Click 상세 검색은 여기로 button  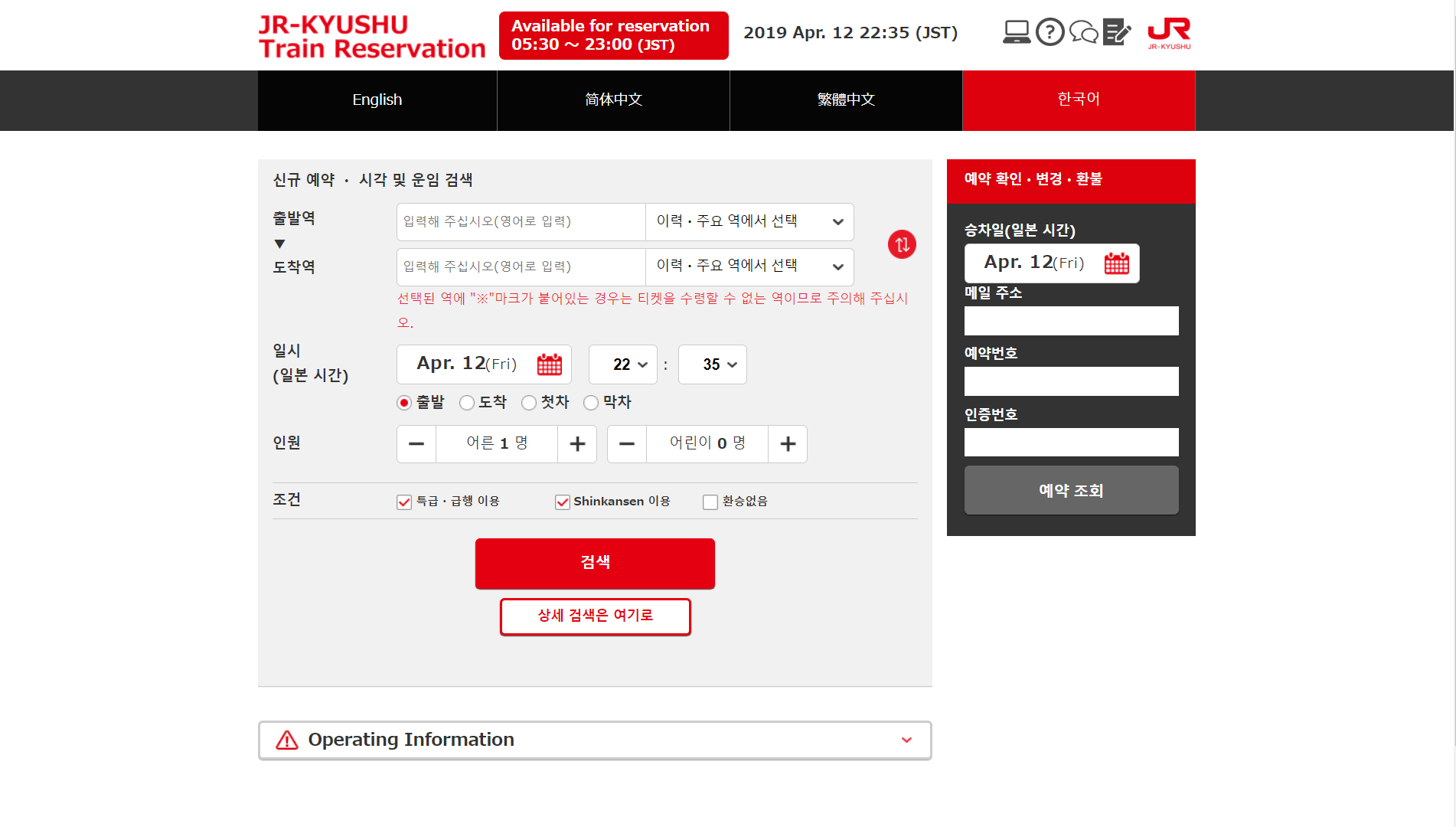(x=595, y=616)
